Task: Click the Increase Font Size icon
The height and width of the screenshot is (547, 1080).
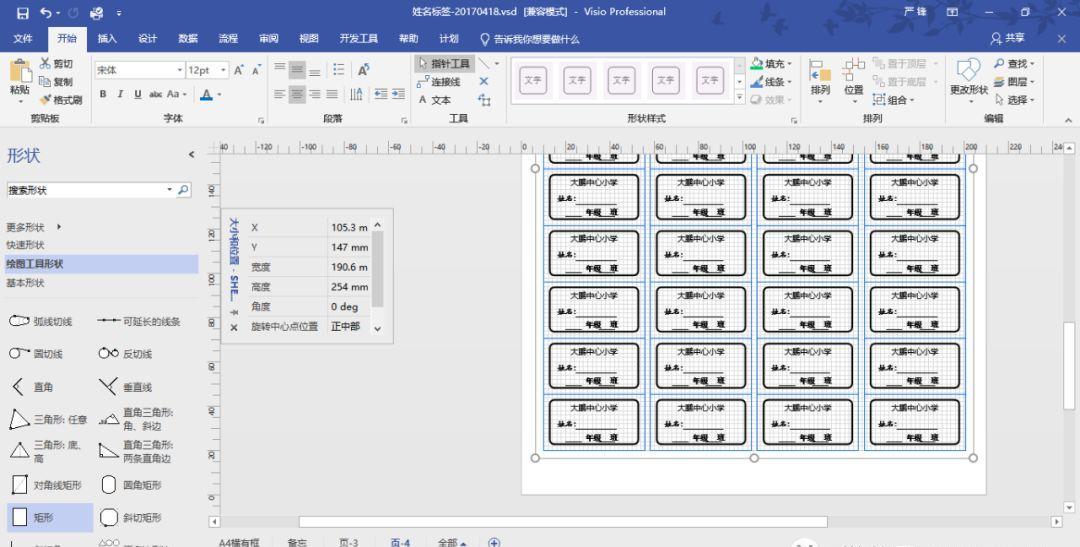Action: pyautogui.click(x=239, y=70)
